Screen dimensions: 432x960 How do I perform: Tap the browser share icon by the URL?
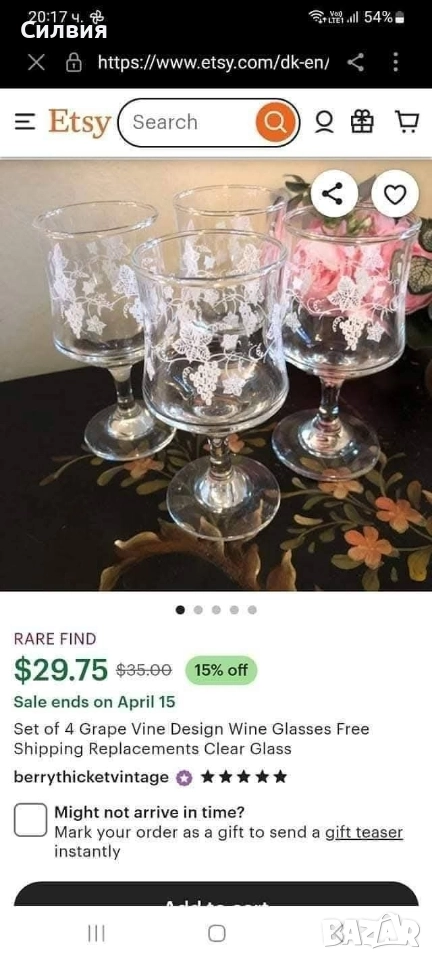tap(356, 62)
